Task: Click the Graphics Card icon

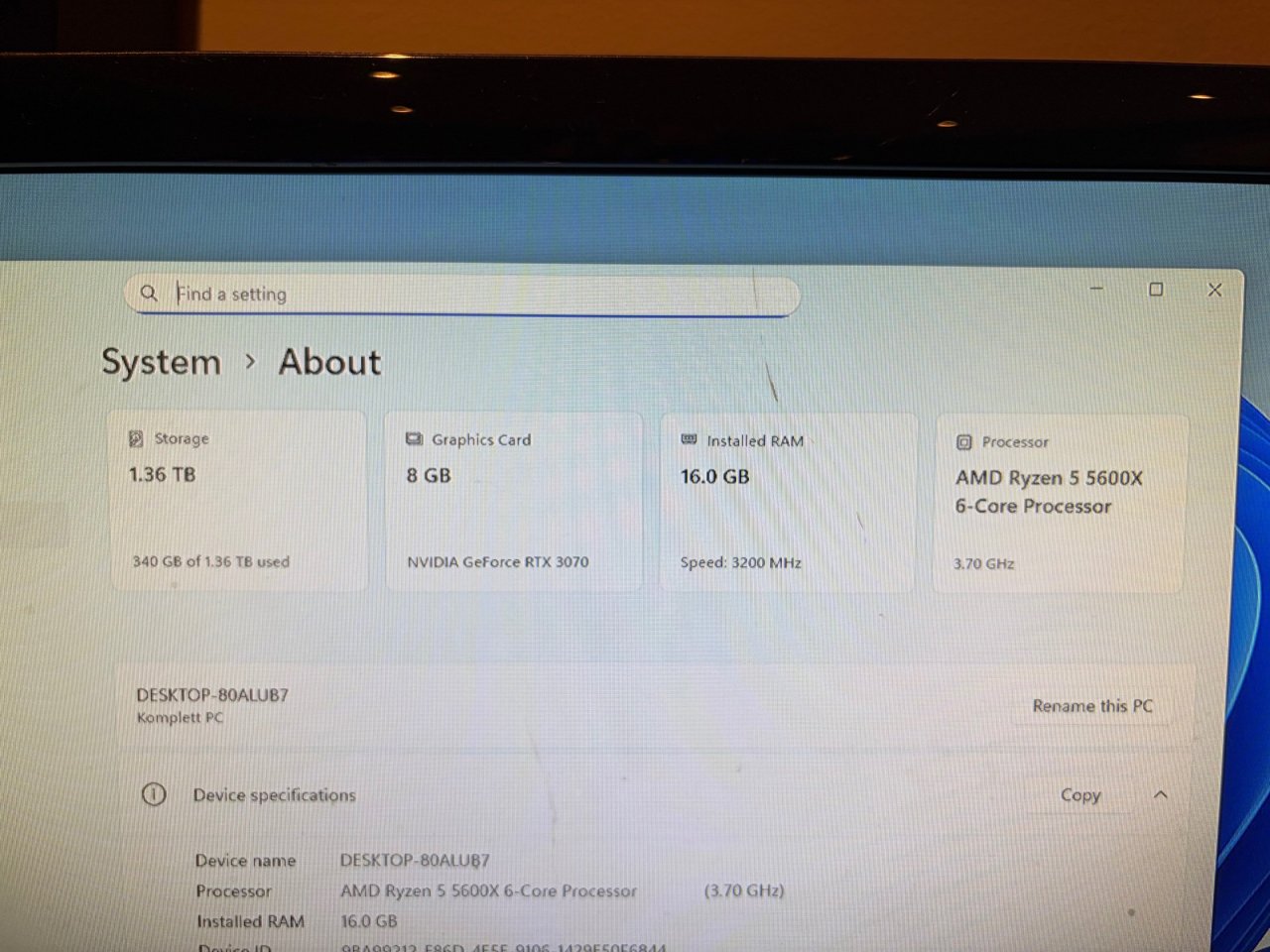Action: (414, 439)
